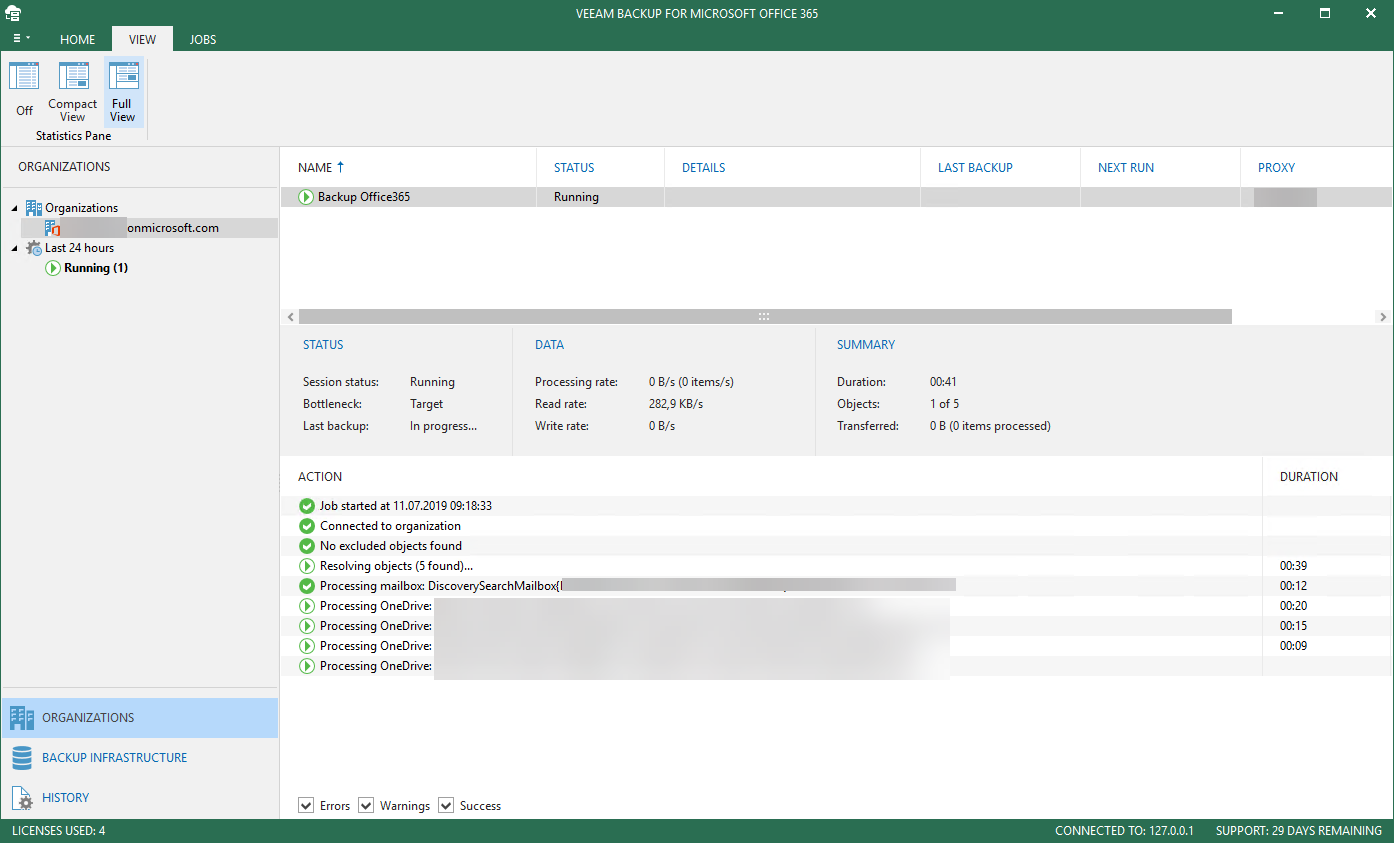The image size is (1394, 843).
Task: Select No excluded objects found row
Action: [x=836, y=546]
